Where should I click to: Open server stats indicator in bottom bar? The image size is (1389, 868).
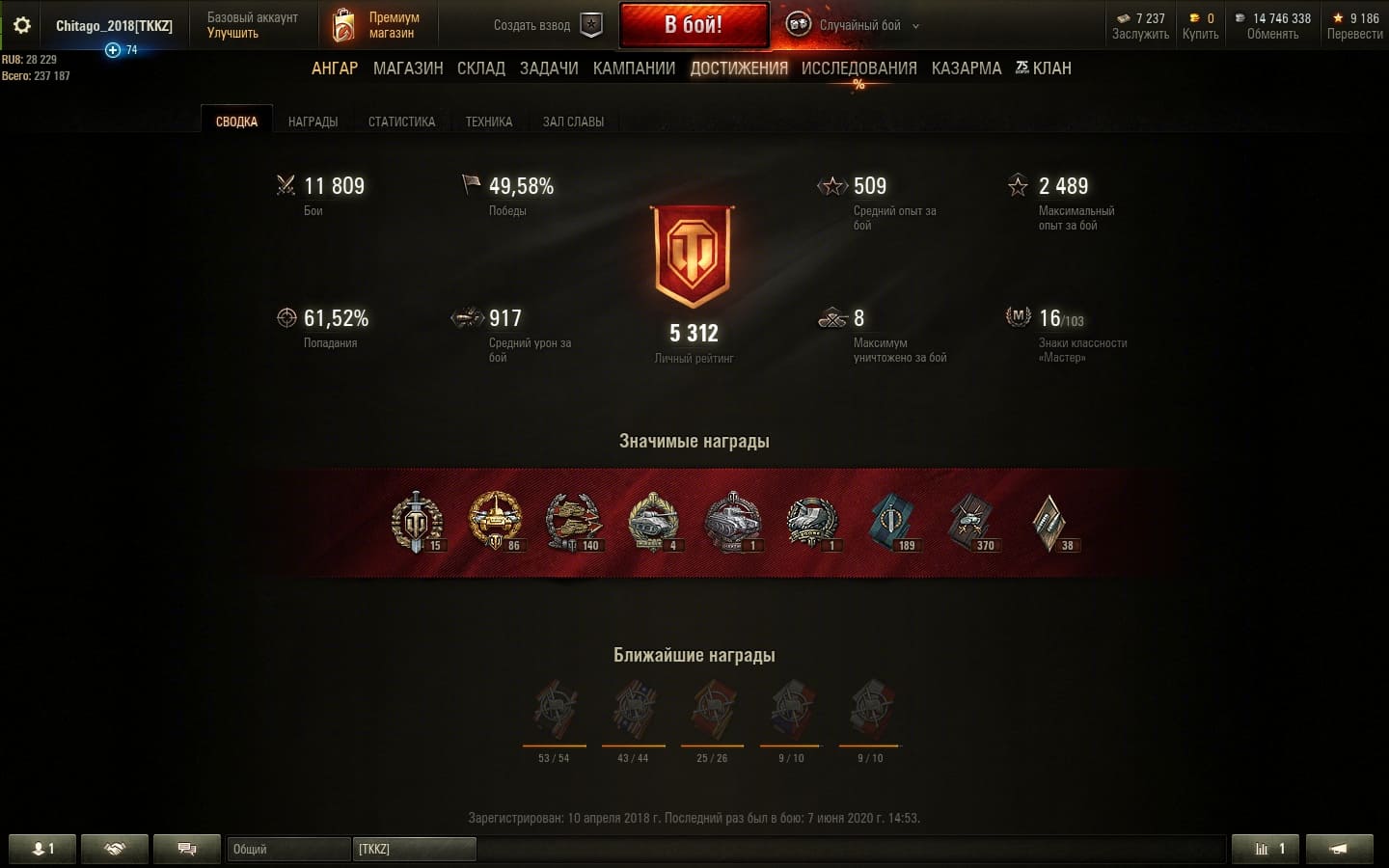point(1266,849)
